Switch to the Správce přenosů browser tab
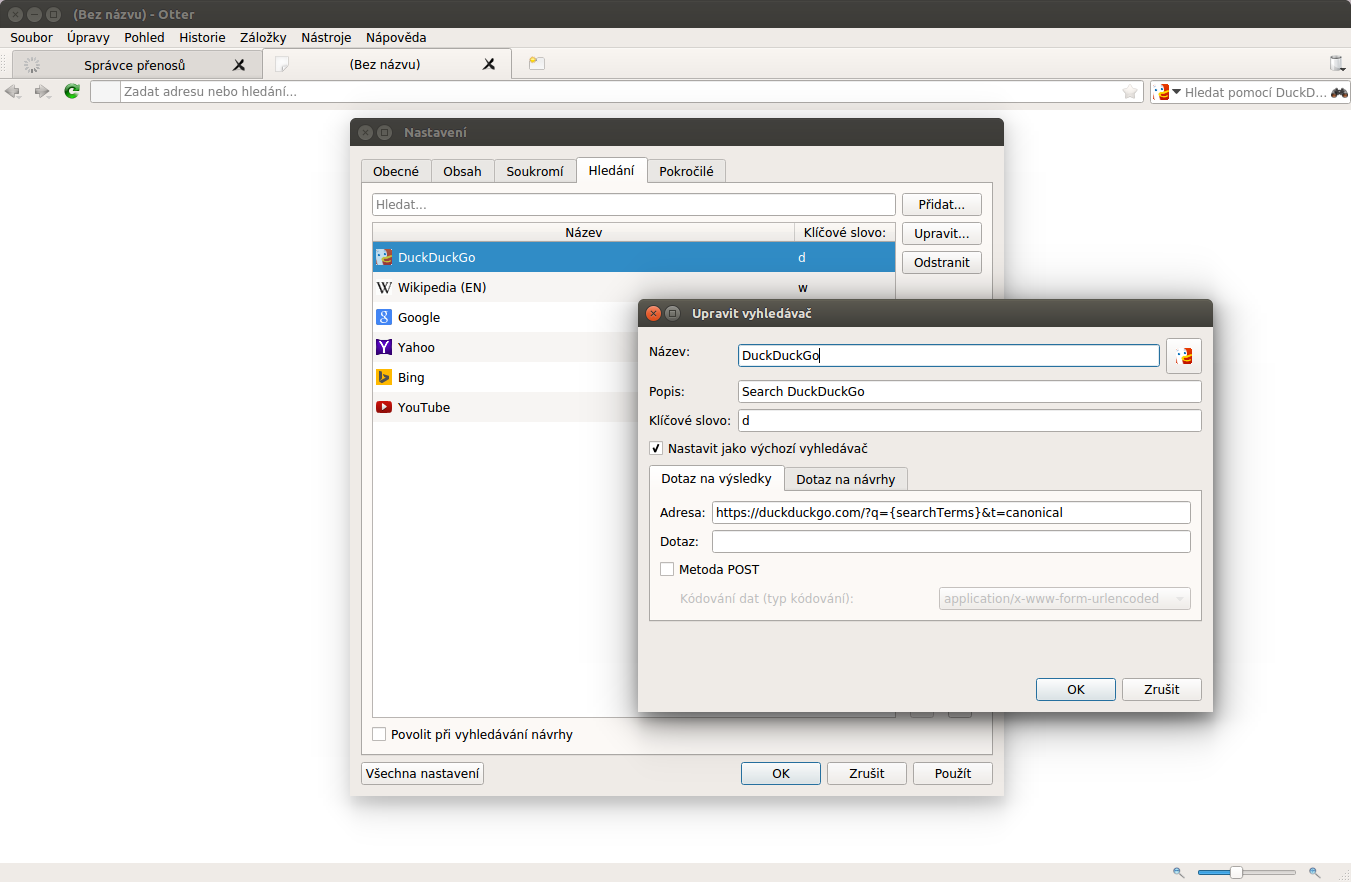Image resolution: width=1351 pixels, height=882 pixels. [135, 65]
